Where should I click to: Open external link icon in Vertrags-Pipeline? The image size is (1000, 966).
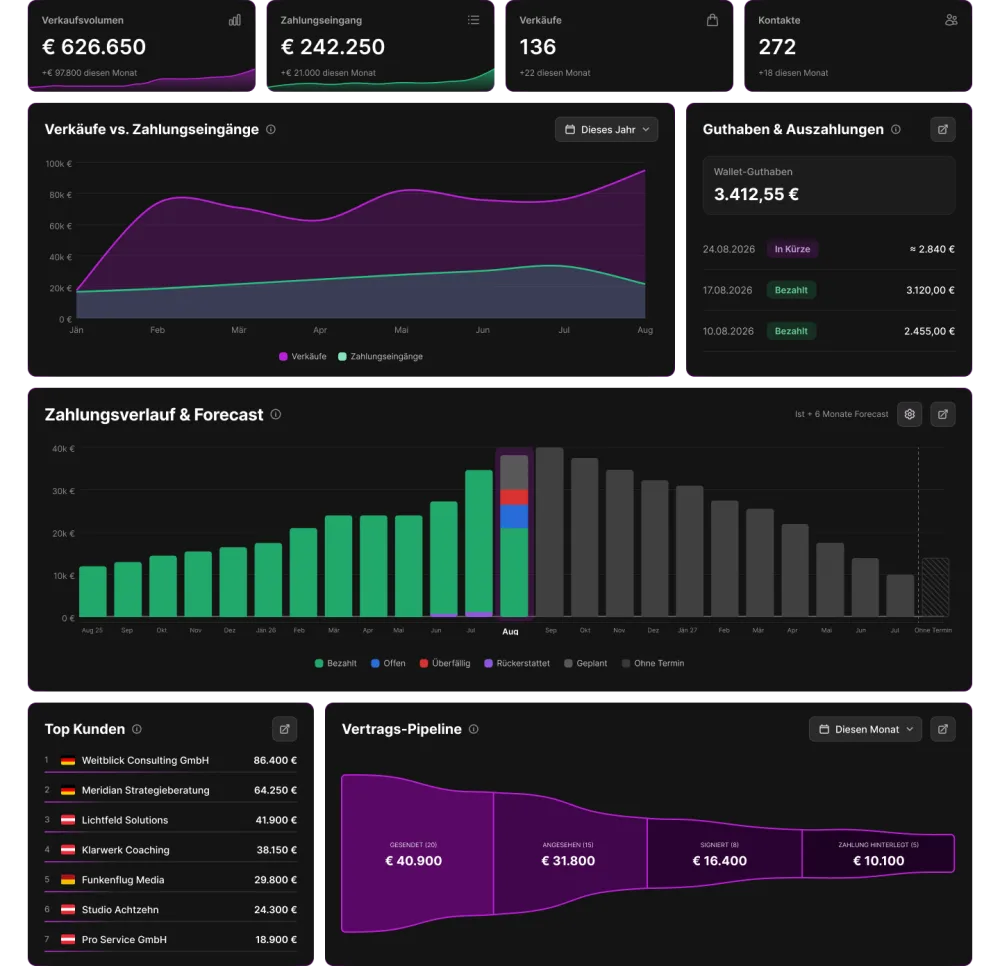coord(943,729)
